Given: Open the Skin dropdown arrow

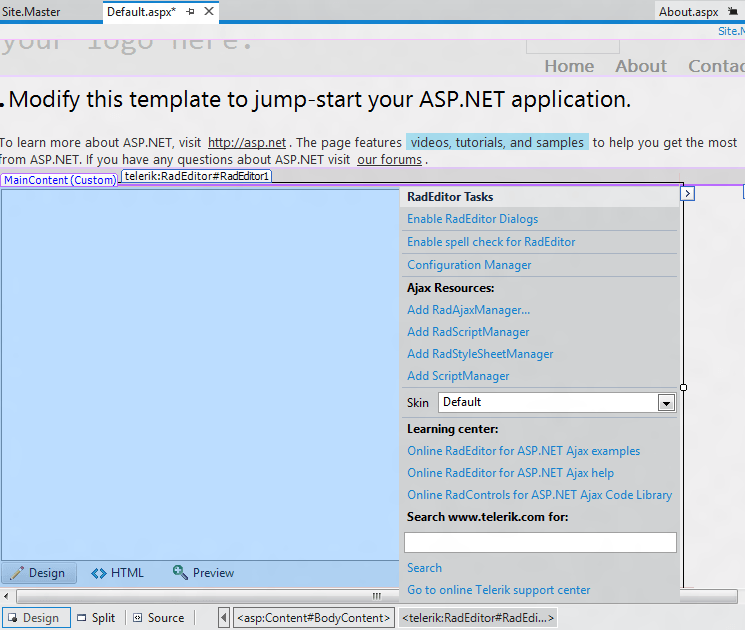Looking at the screenshot, I should [666, 403].
